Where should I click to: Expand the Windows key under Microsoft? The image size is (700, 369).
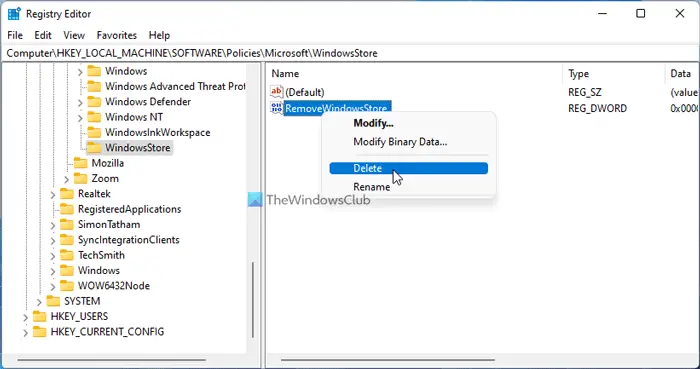click(x=80, y=71)
